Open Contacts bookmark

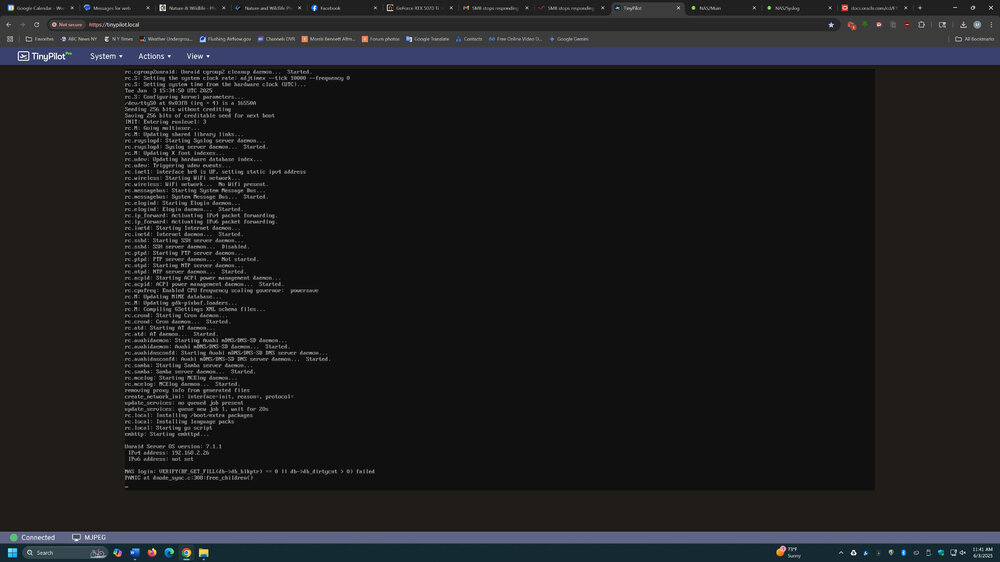point(469,39)
